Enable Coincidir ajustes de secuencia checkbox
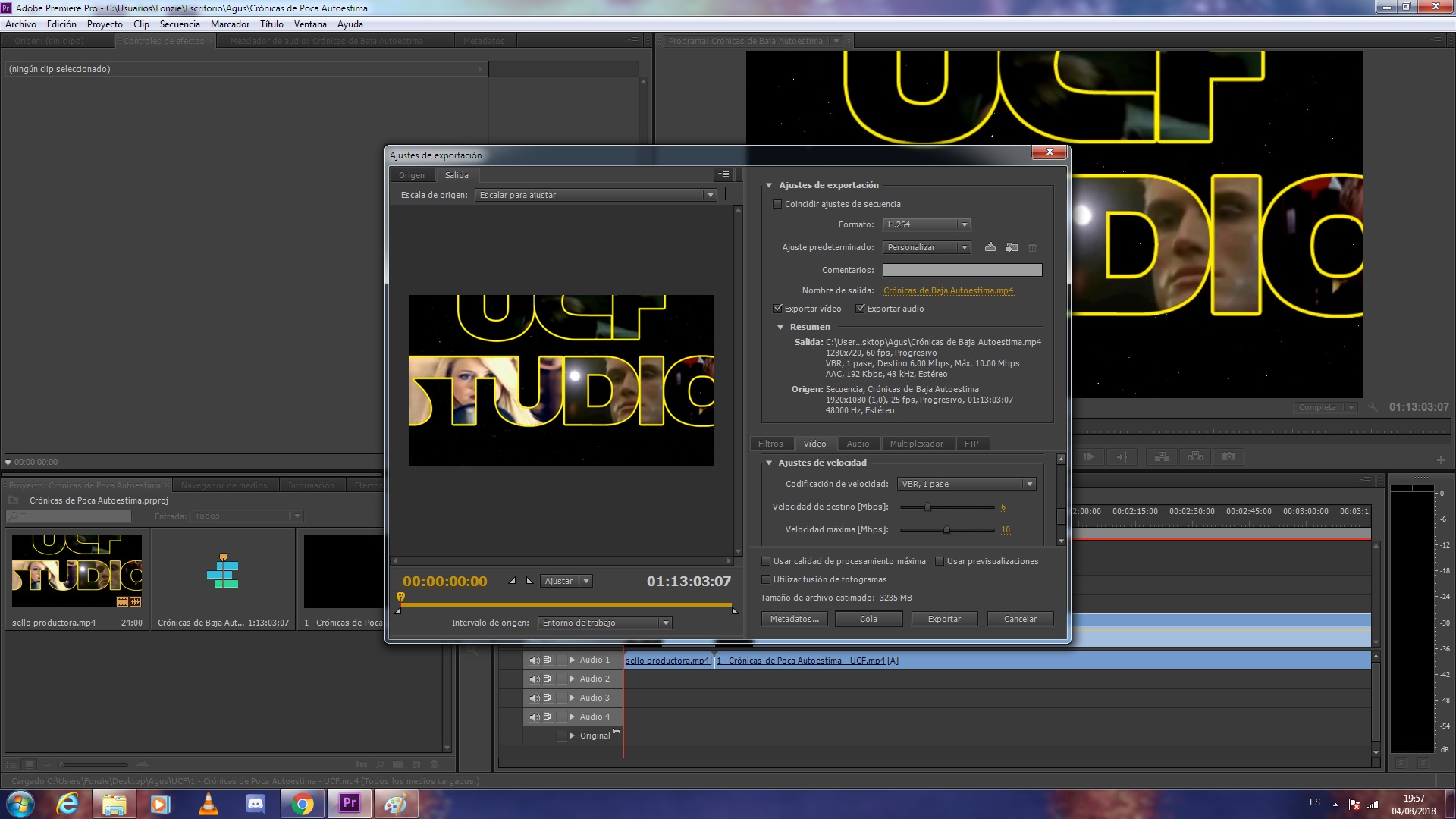1456x819 pixels. pos(777,204)
